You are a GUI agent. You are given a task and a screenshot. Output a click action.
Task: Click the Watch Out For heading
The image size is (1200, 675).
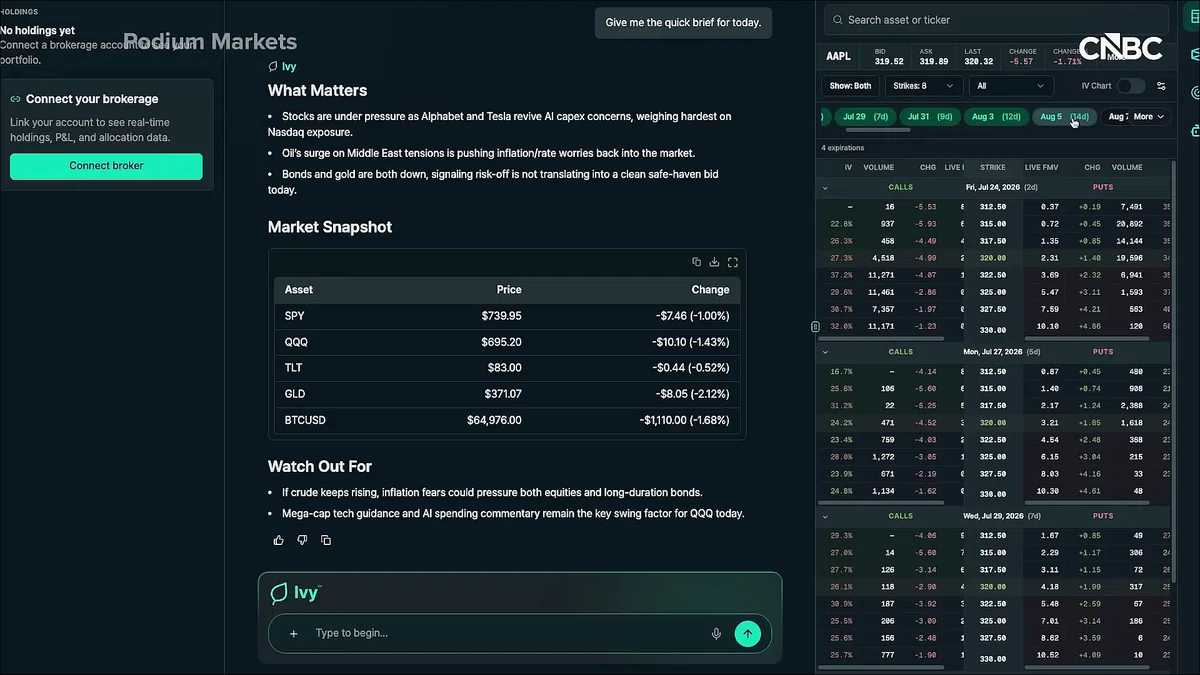320,467
